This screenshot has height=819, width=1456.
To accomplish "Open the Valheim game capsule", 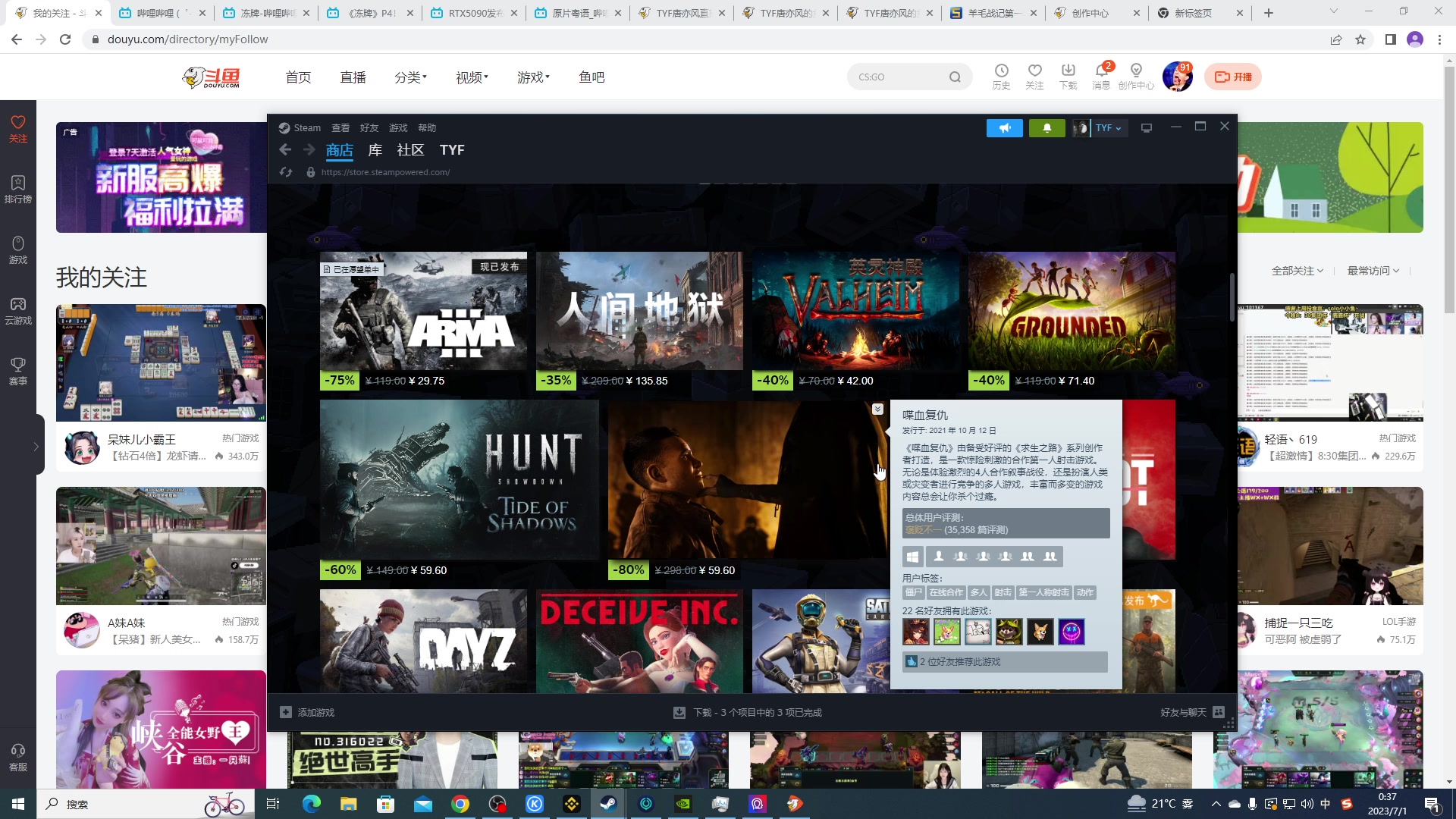I will click(x=855, y=311).
